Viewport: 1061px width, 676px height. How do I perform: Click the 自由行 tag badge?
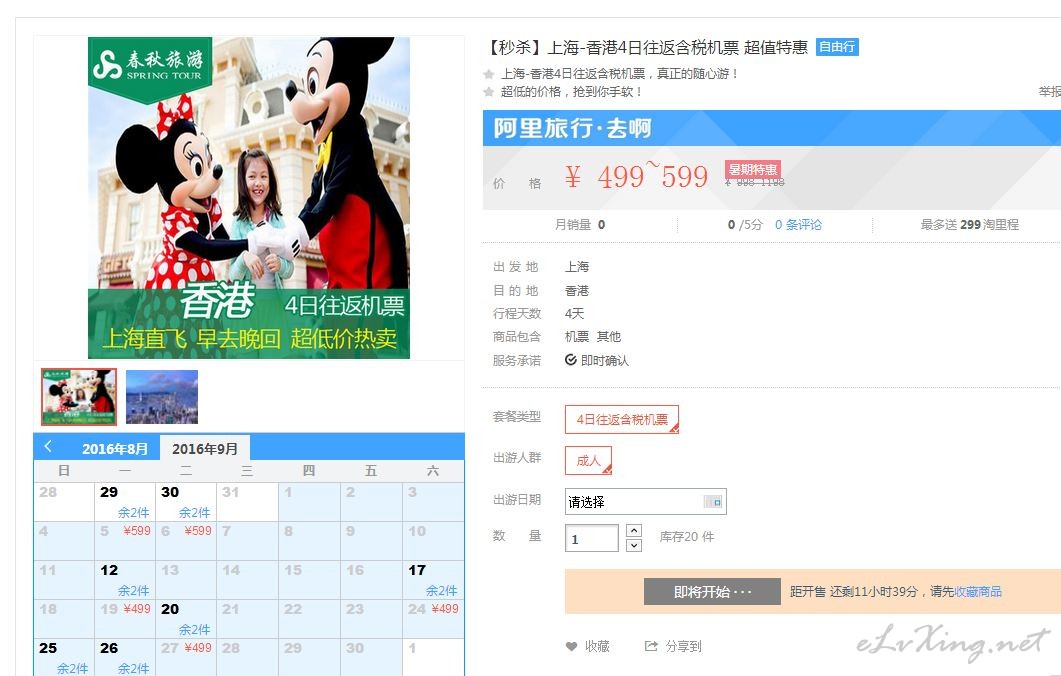(x=837, y=47)
